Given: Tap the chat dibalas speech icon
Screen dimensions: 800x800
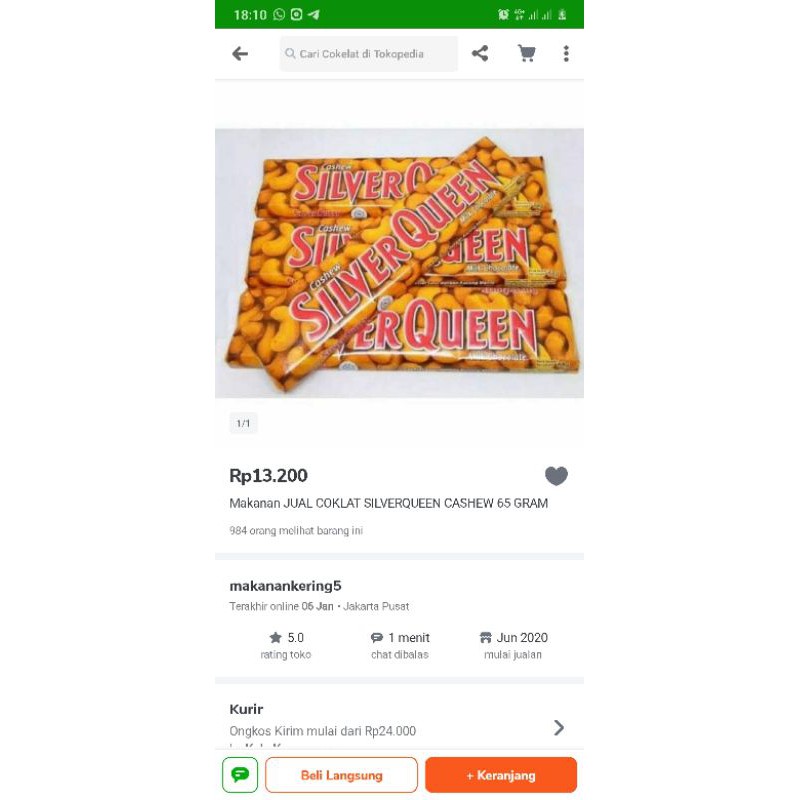Looking at the screenshot, I should click(x=377, y=638).
